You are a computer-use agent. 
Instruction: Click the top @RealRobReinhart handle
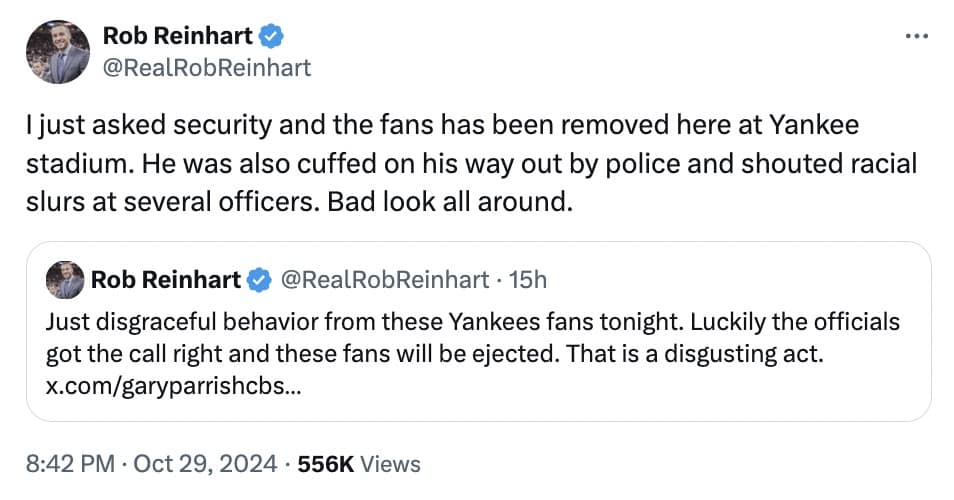click(207, 67)
